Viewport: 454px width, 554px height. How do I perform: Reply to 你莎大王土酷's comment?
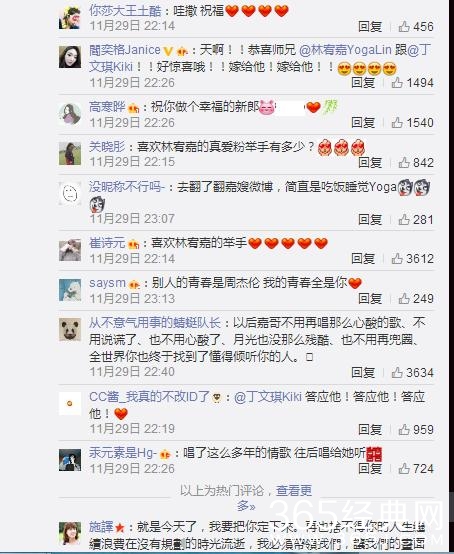point(370,26)
